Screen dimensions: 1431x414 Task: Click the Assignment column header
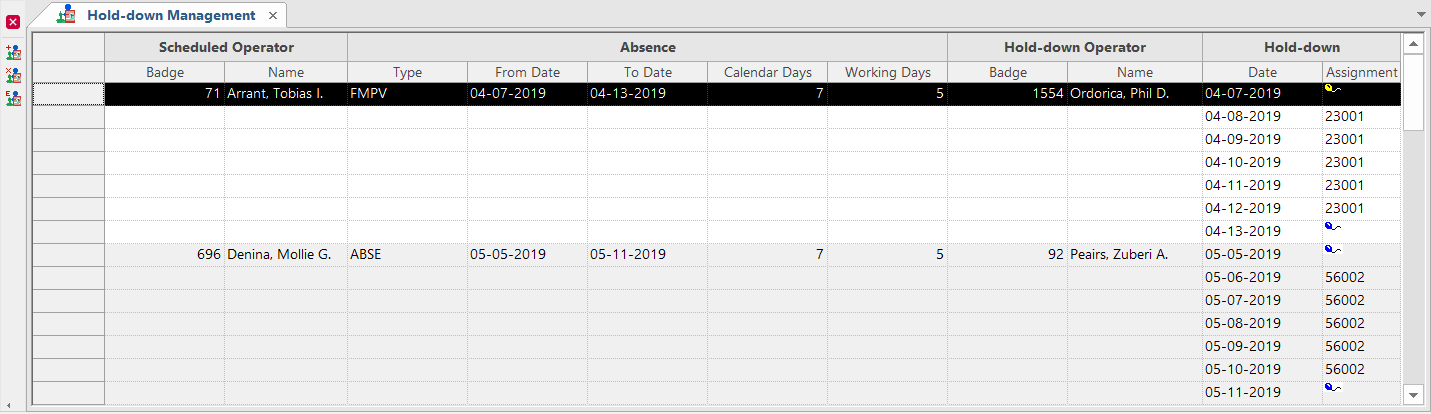[1361, 72]
